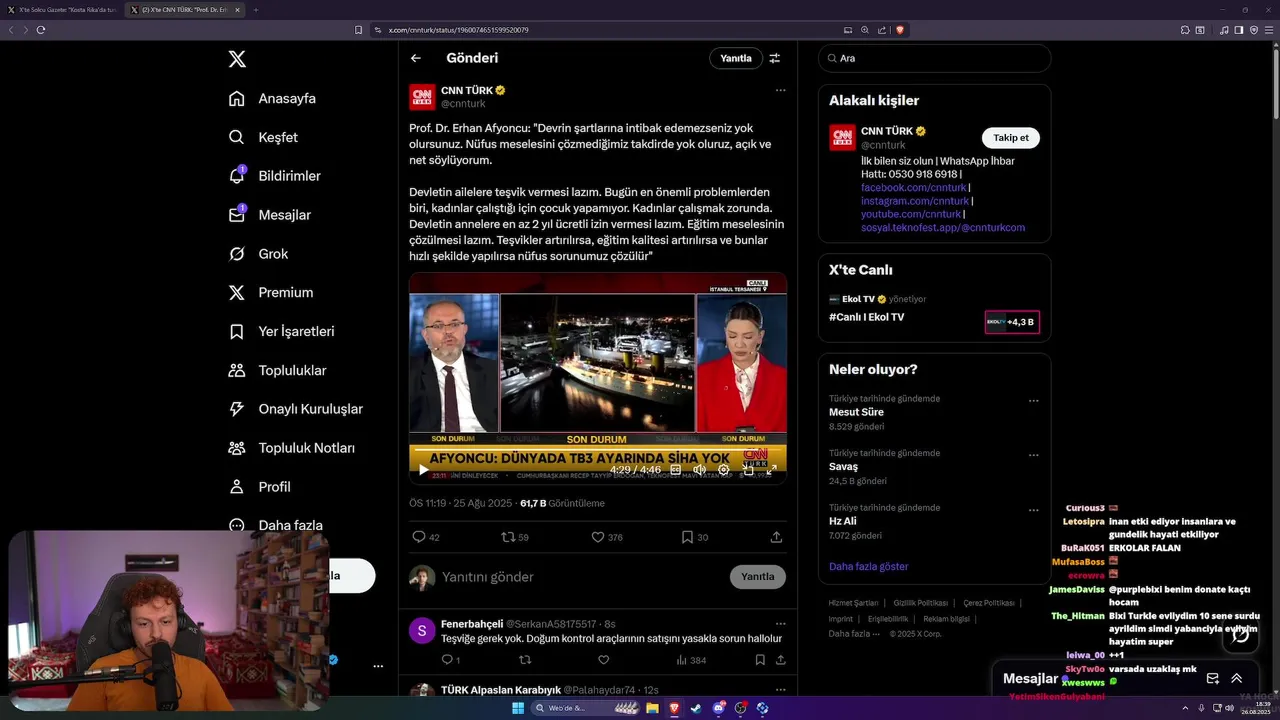Open facebook.com/cnnturk link
Image resolution: width=1280 pixels, height=720 pixels.
tap(913, 188)
